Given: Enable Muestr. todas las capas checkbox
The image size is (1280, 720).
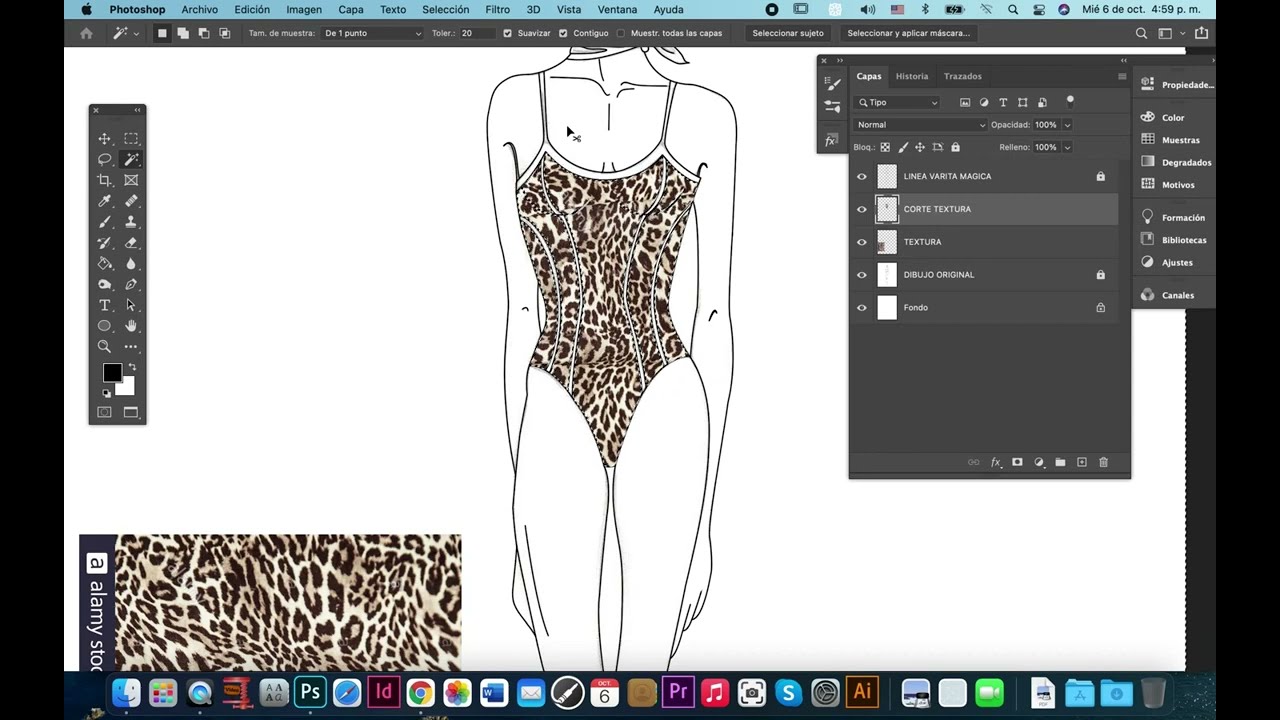Looking at the screenshot, I should (621, 33).
